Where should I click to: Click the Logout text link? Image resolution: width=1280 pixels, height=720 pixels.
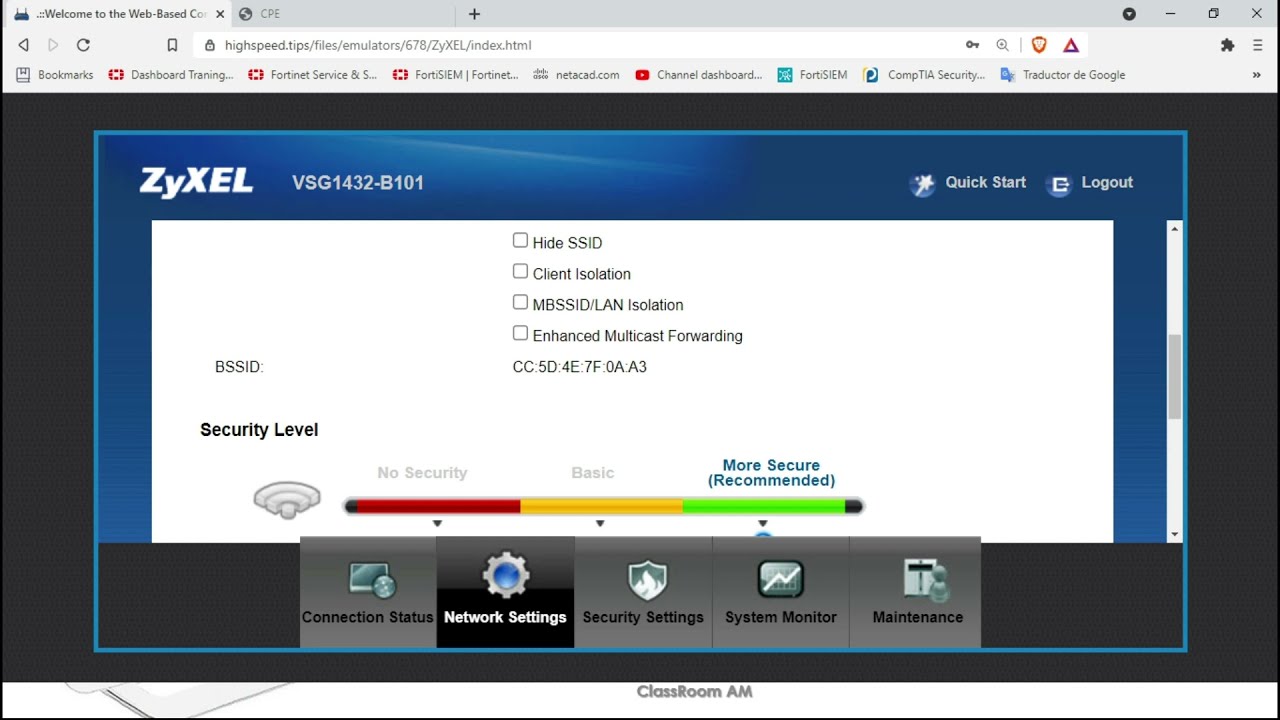pos(1107,182)
